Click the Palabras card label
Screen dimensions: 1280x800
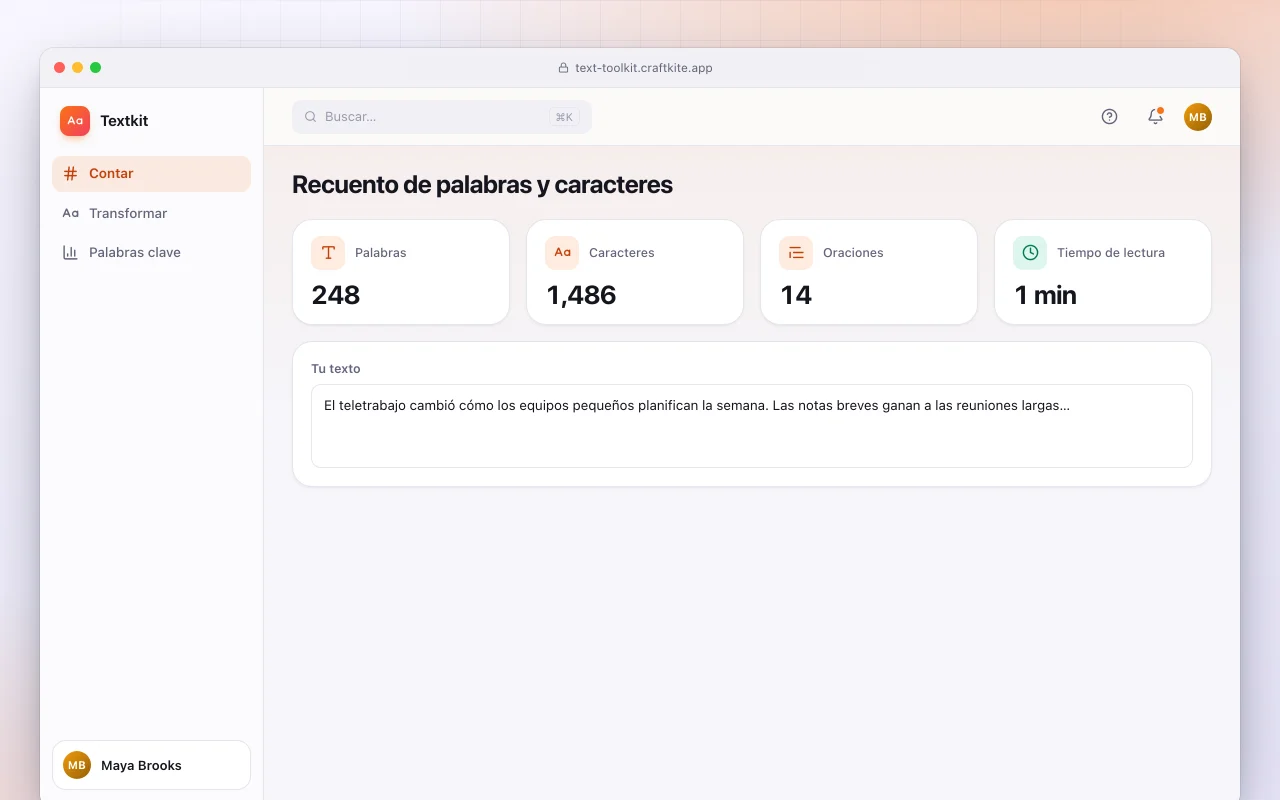point(381,253)
